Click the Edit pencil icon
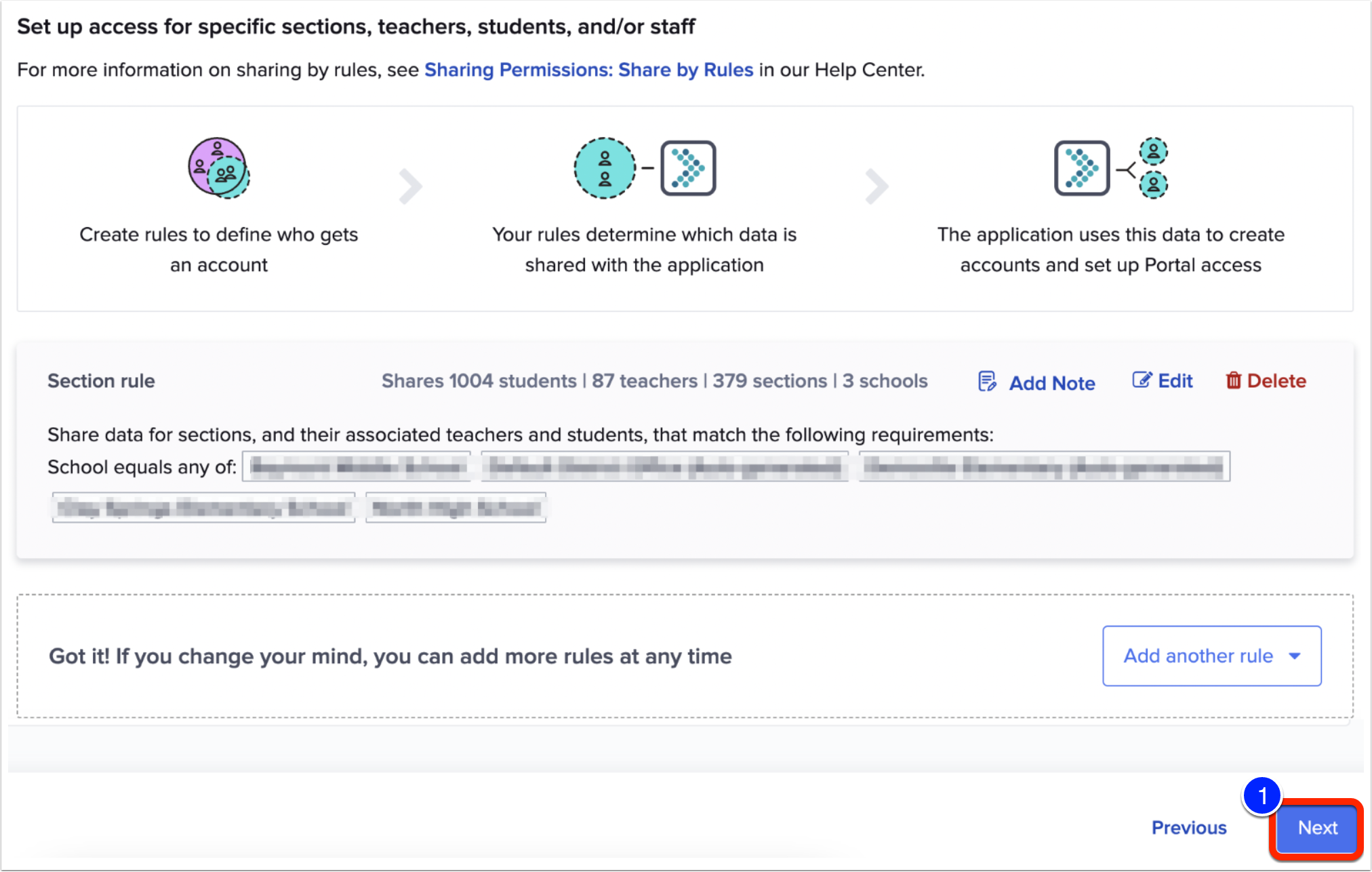The width and height of the screenshot is (1372, 872). [1142, 380]
